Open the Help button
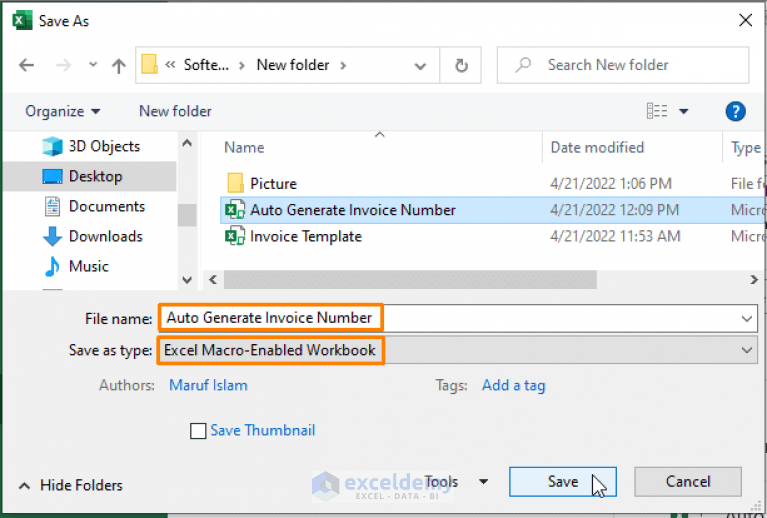Viewport: 767px width, 518px height. (735, 111)
